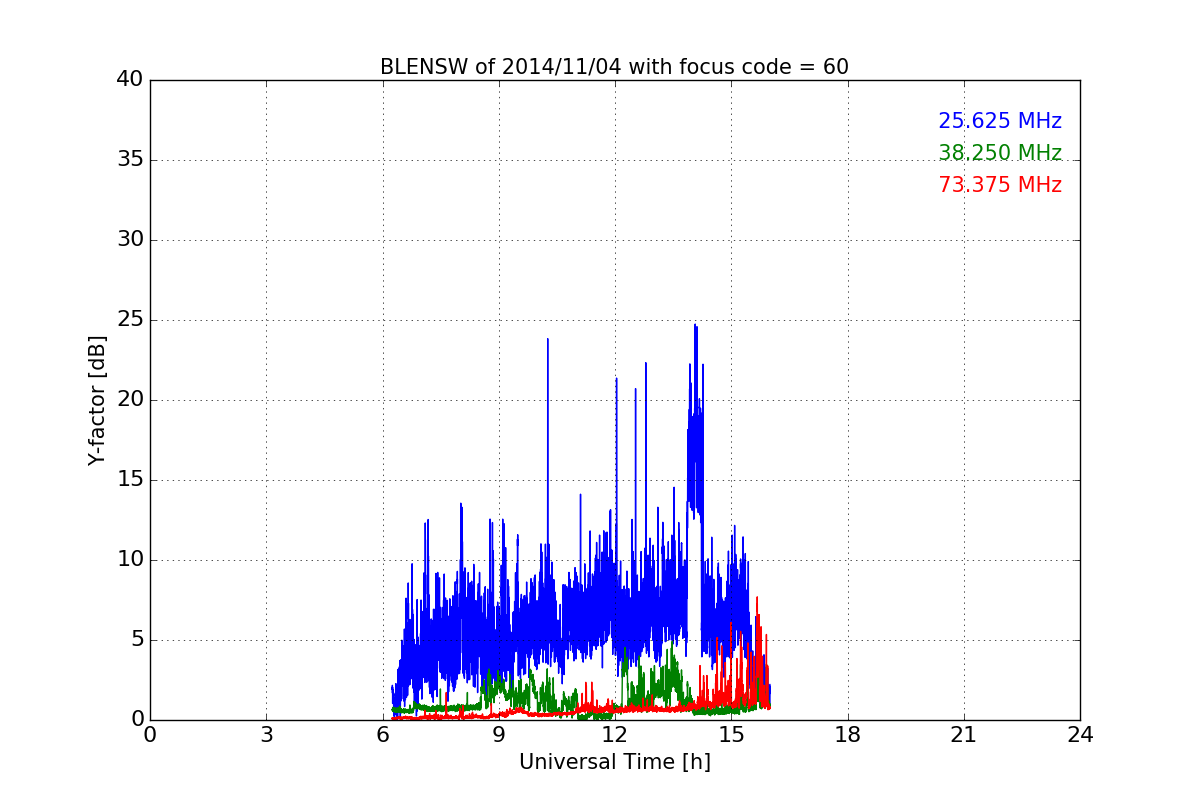Click the y-axis tick value 5
This screenshot has width=1200, height=800.
coord(136,640)
